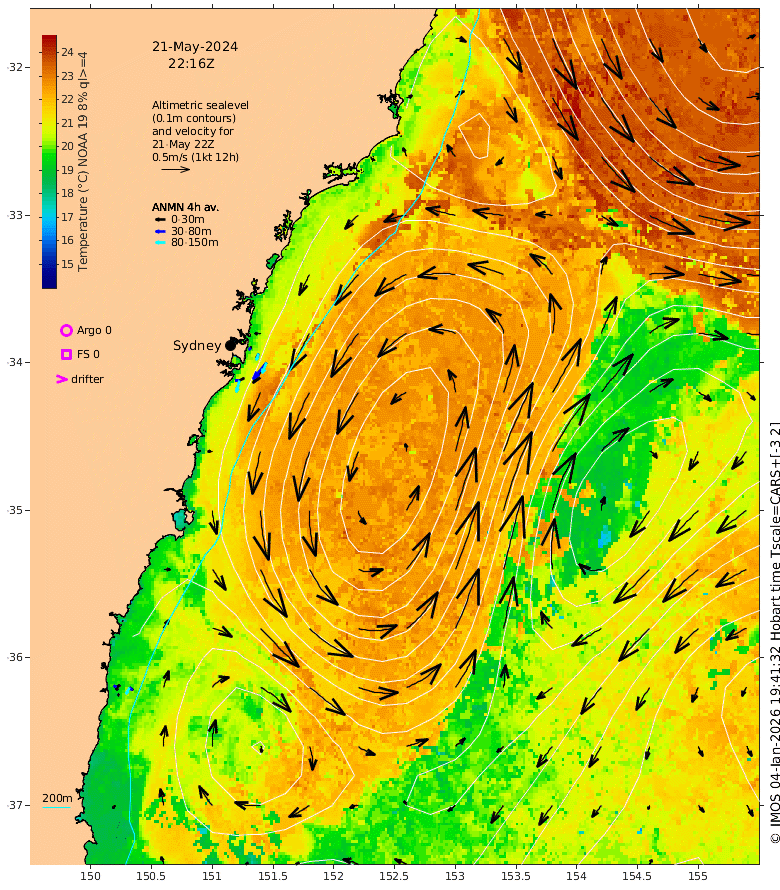Click the -32 latitude axis label
Viewport: 780px width, 890px height.
pos(16,67)
